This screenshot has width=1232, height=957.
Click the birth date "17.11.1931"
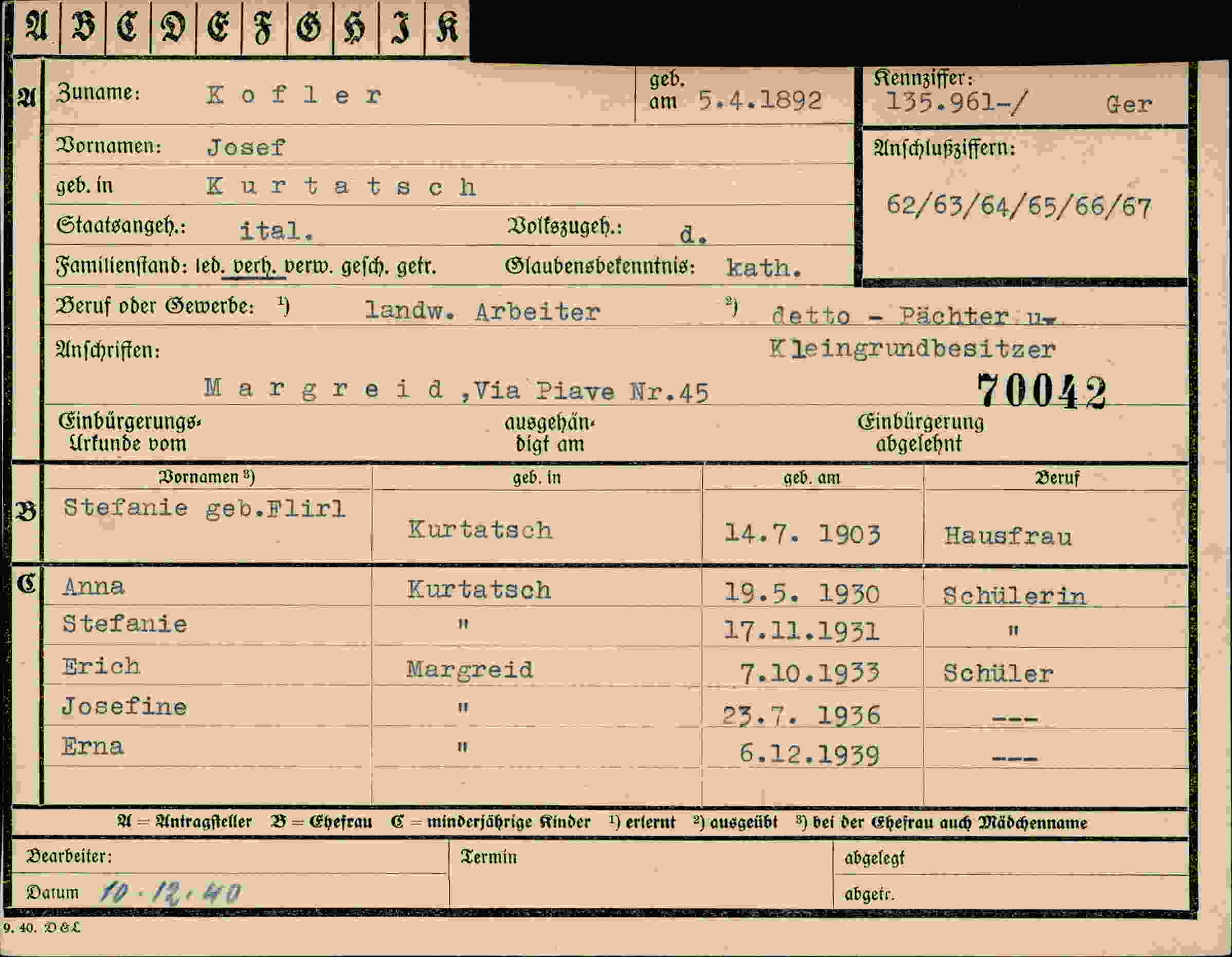(x=802, y=632)
